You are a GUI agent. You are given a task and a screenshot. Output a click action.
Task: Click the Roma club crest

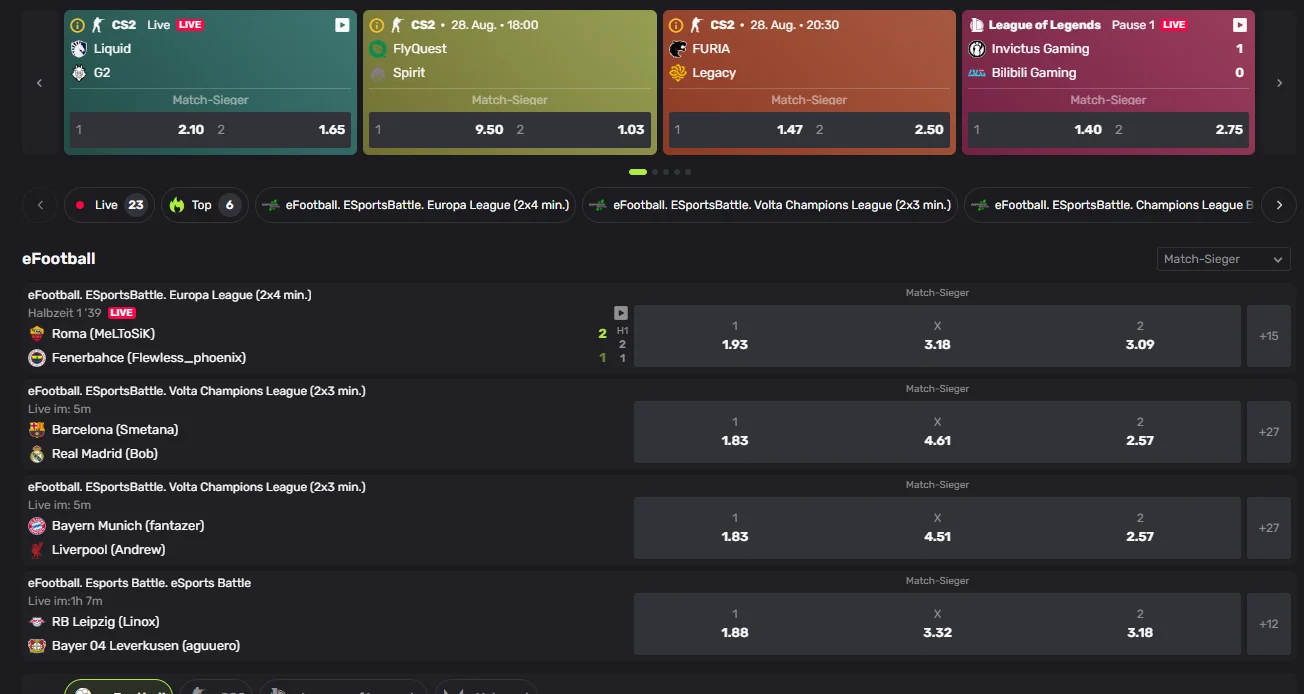pyautogui.click(x=37, y=334)
